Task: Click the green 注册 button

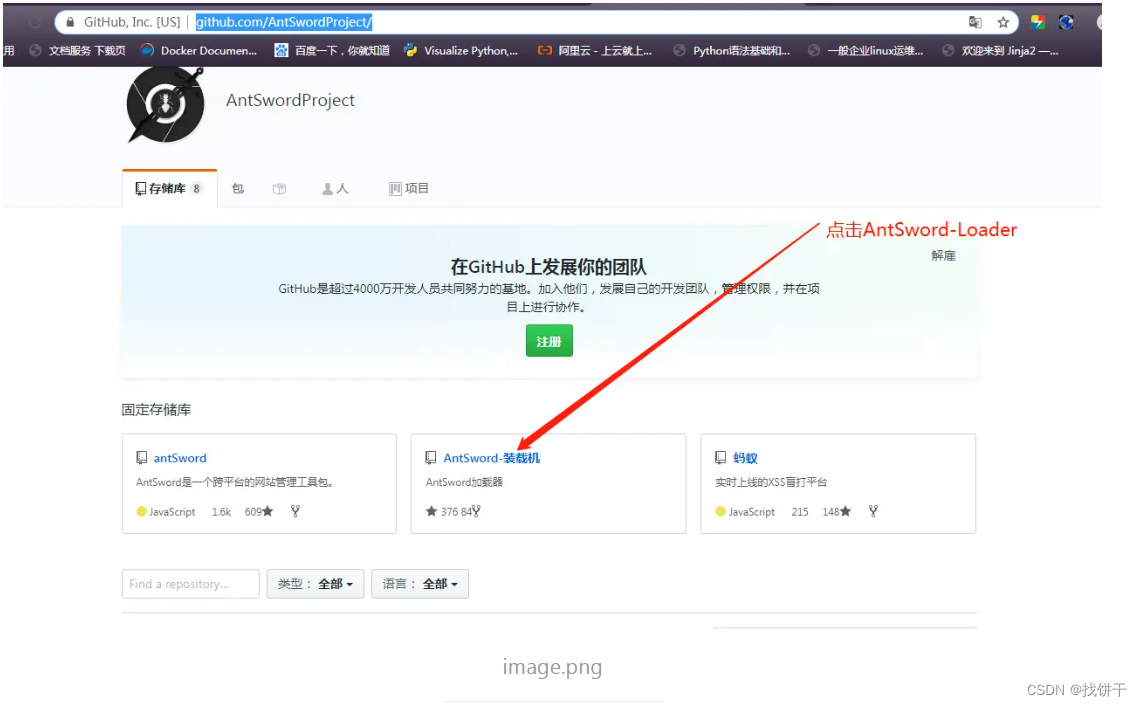Action: click(x=549, y=341)
